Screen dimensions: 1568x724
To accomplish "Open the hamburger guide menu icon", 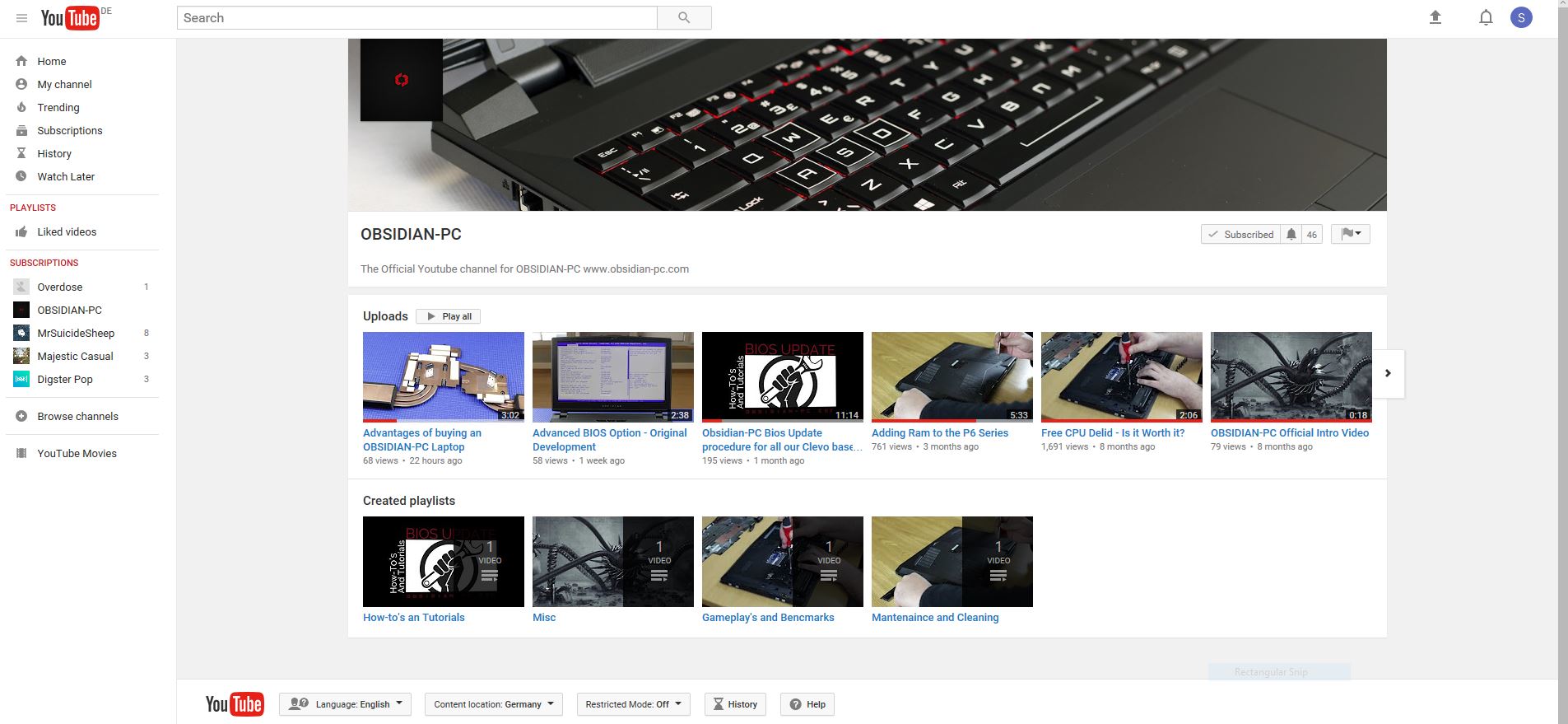I will pyautogui.click(x=21, y=18).
